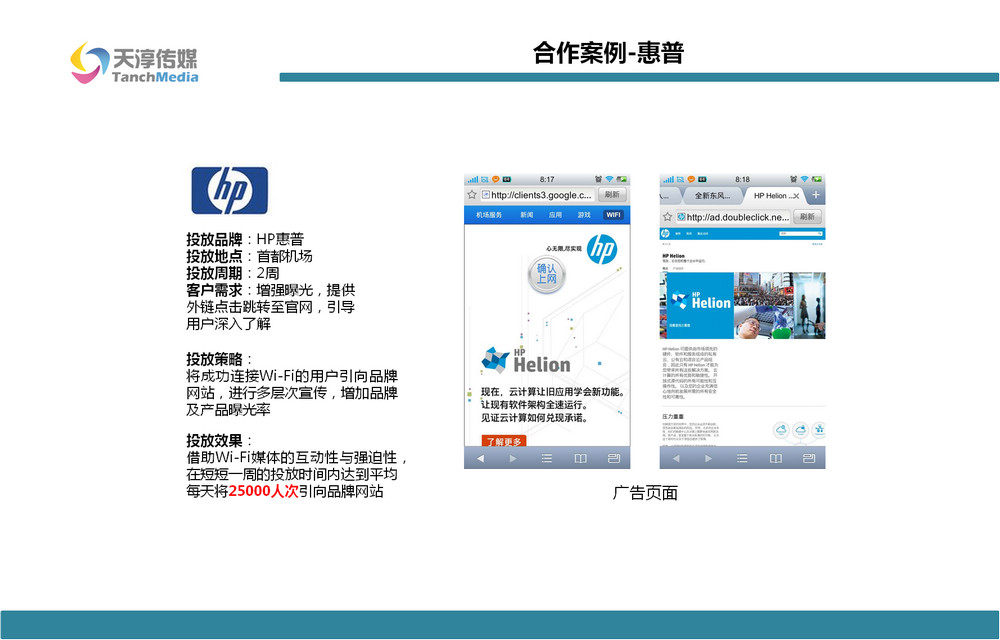Image resolution: width=1000 pixels, height=640 pixels.
Task: Select the 游戏 tab
Action: (584, 215)
